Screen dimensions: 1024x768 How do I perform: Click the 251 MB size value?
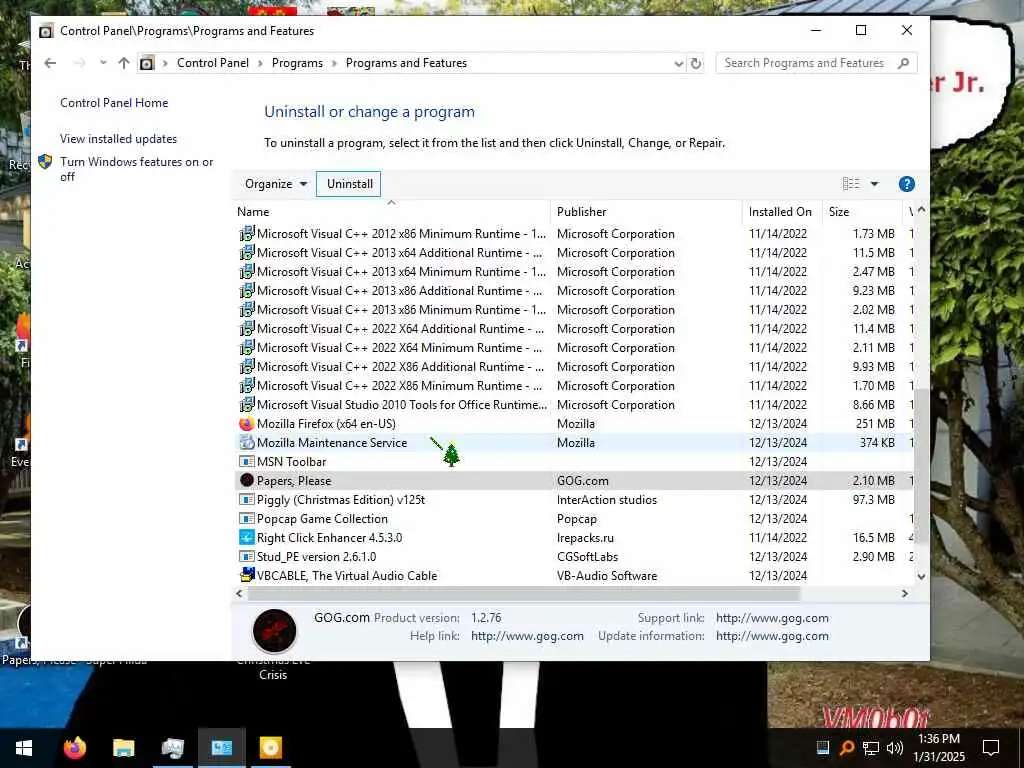(875, 424)
